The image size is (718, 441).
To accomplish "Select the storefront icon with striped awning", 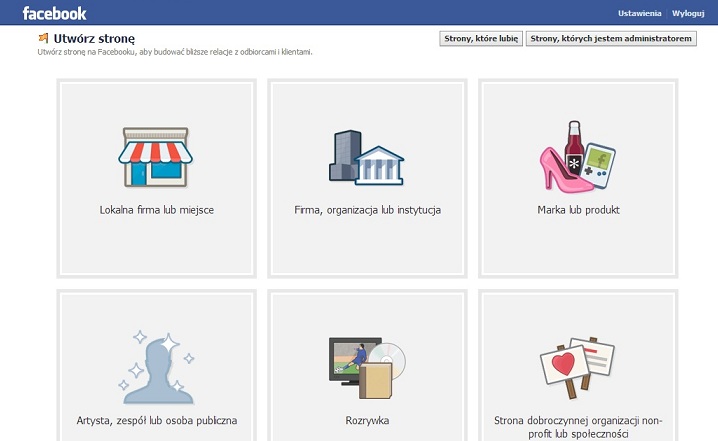I will click(156, 157).
